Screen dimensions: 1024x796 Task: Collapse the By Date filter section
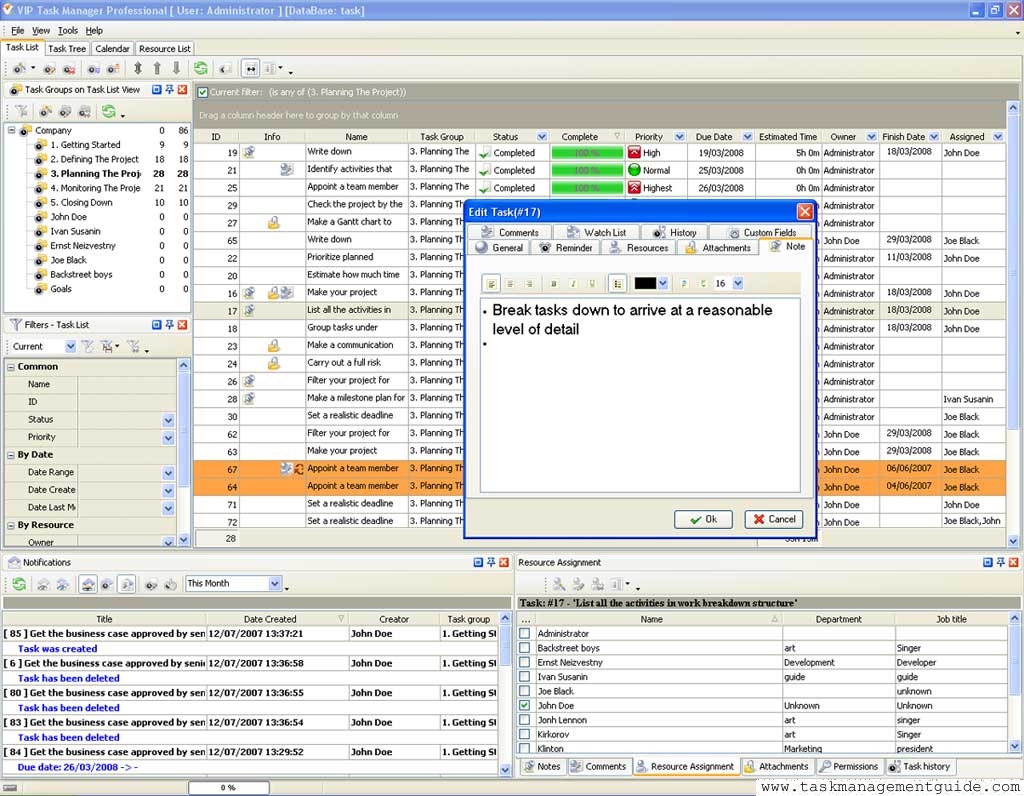tap(11, 455)
